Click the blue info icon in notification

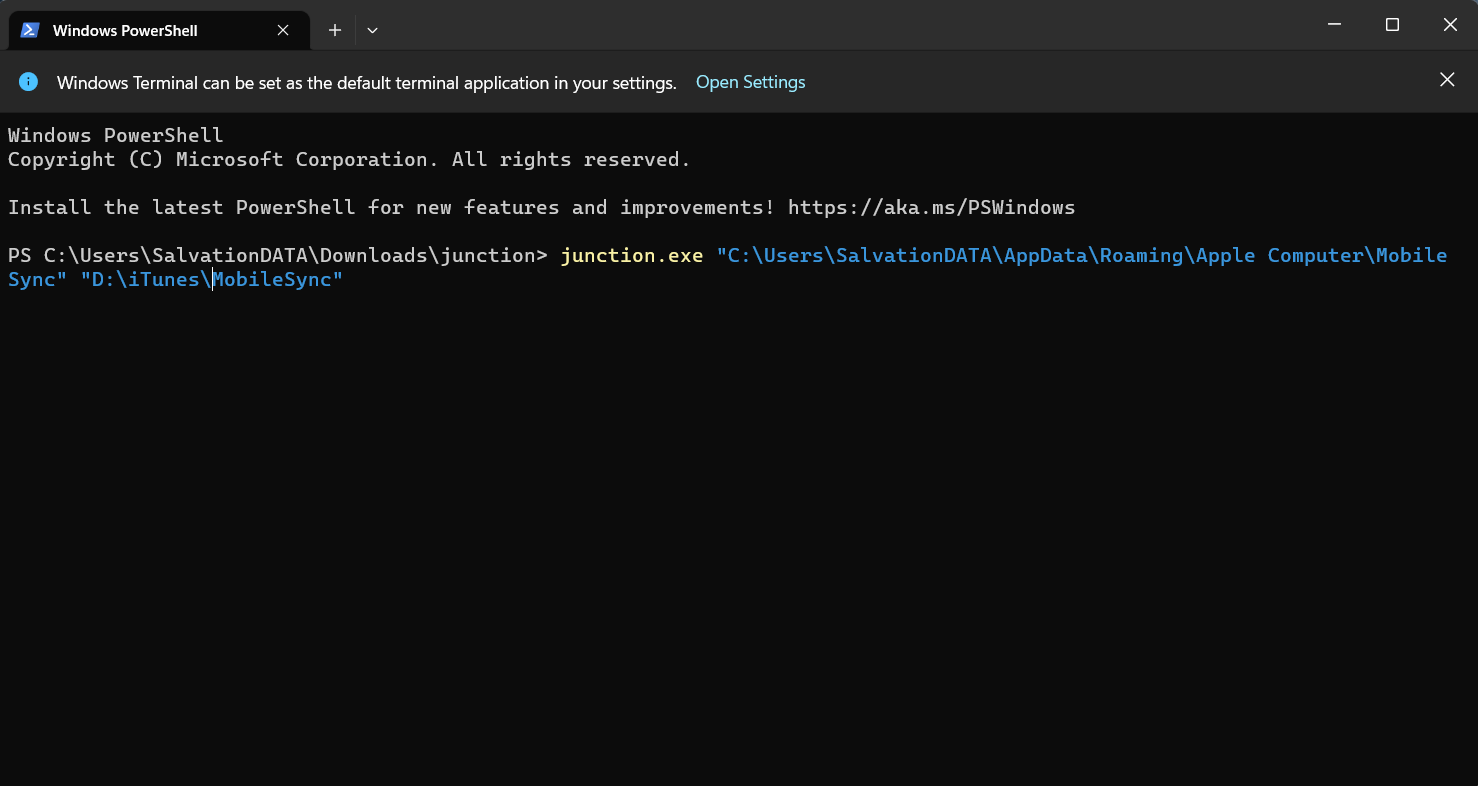point(28,82)
